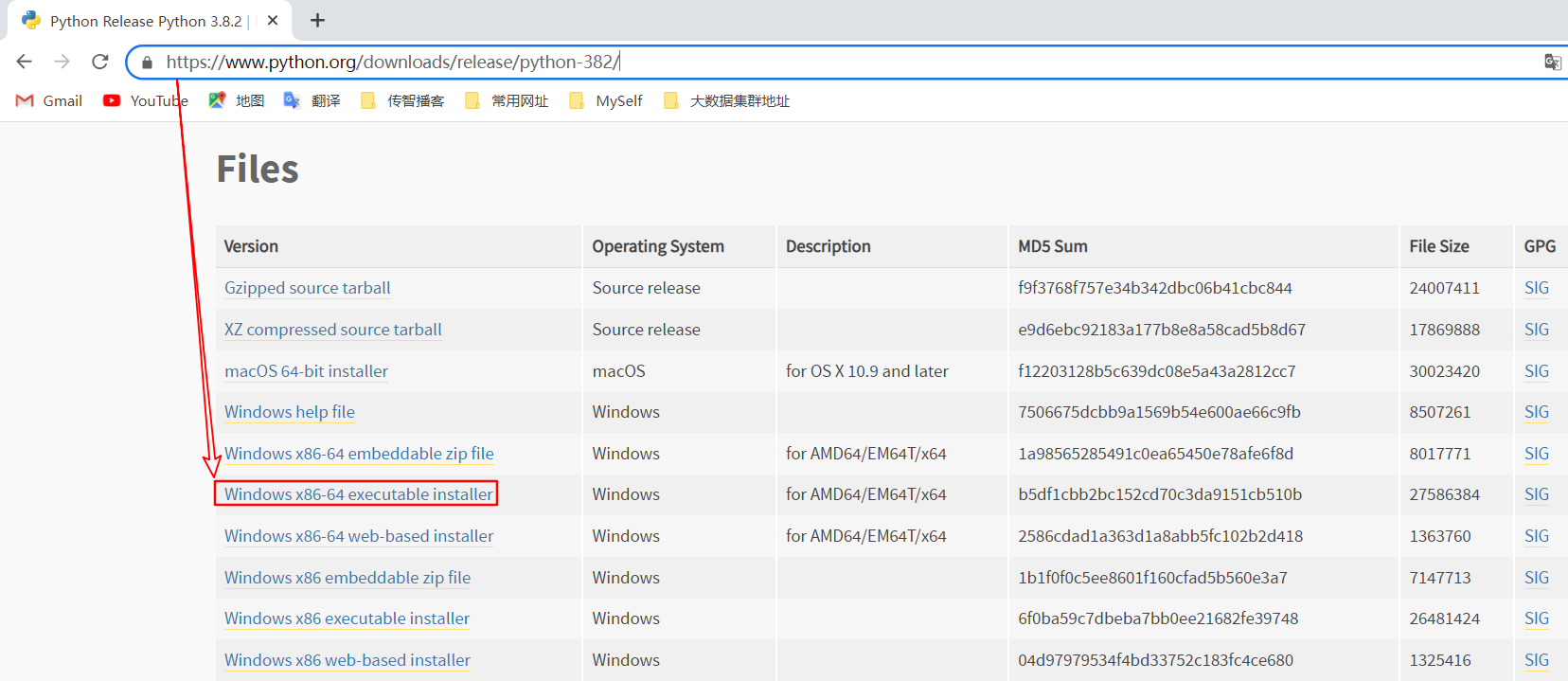Viewport: 1568px width, 681px height.
Task: Click the browser forward arrow
Action: (x=62, y=62)
